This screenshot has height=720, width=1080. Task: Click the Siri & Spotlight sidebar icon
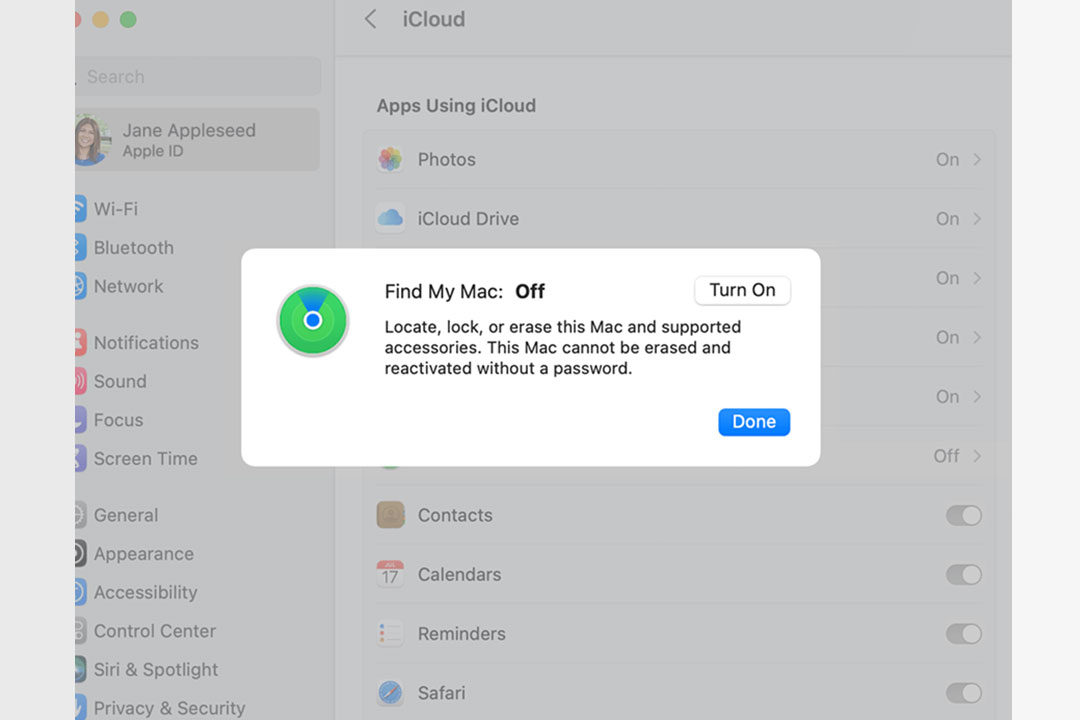pyautogui.click(x=80, y=669)
